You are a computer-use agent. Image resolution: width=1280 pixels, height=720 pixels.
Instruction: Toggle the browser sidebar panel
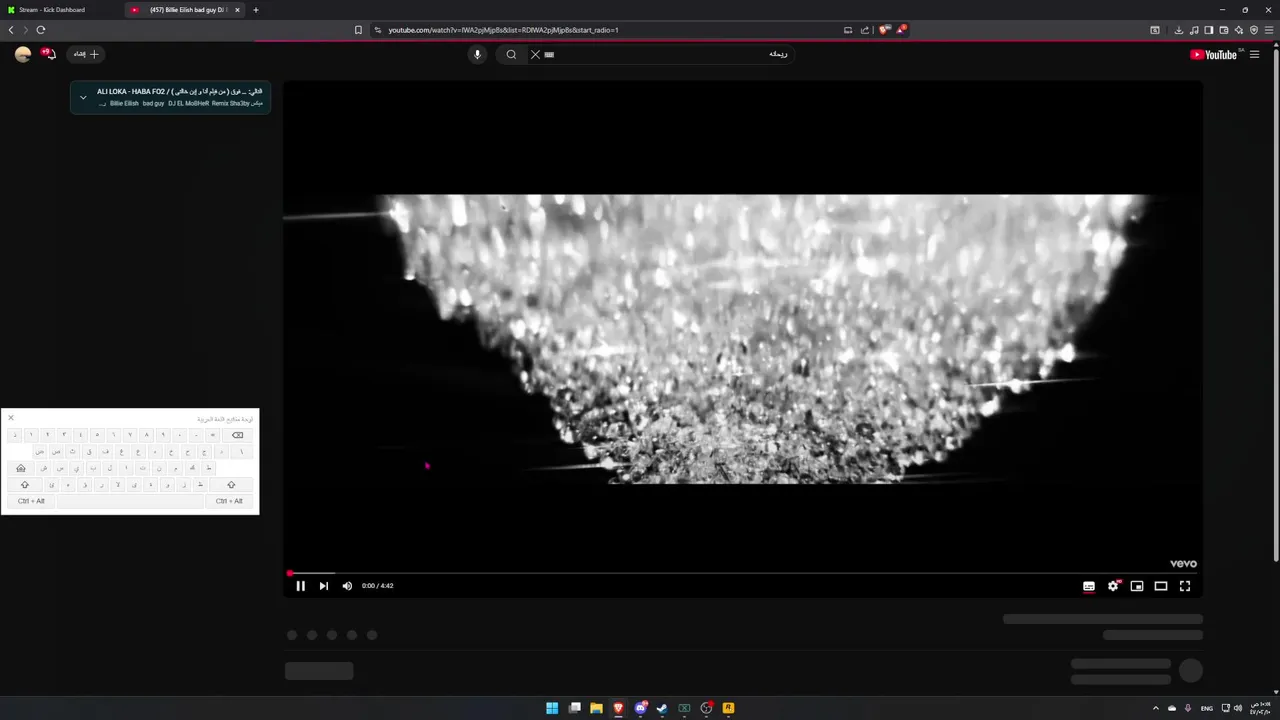[x=1209, y=30]
